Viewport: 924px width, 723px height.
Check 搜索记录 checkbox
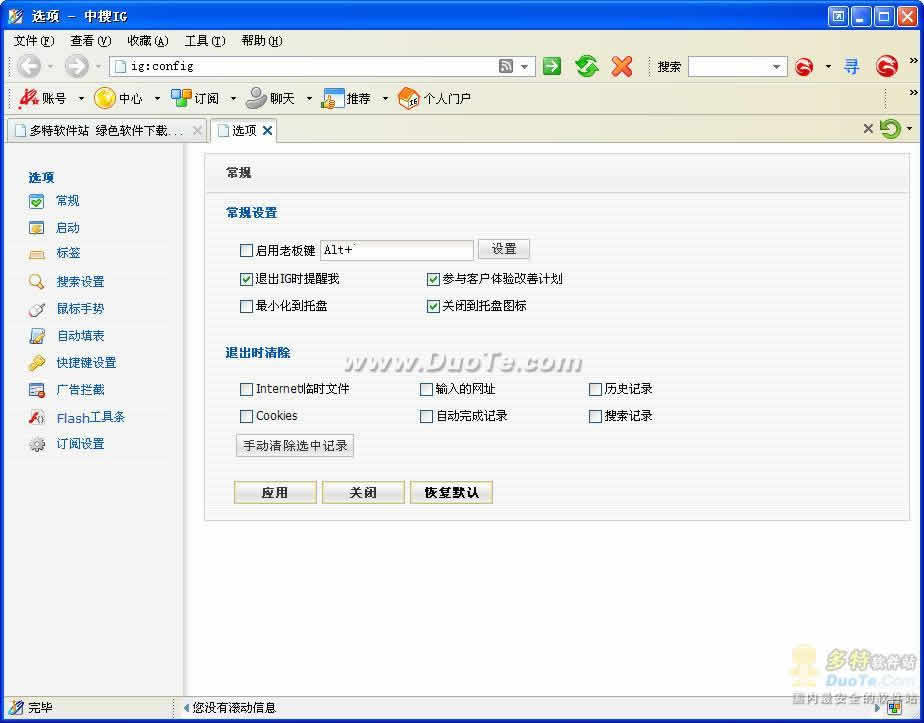(x=595, y=417)
